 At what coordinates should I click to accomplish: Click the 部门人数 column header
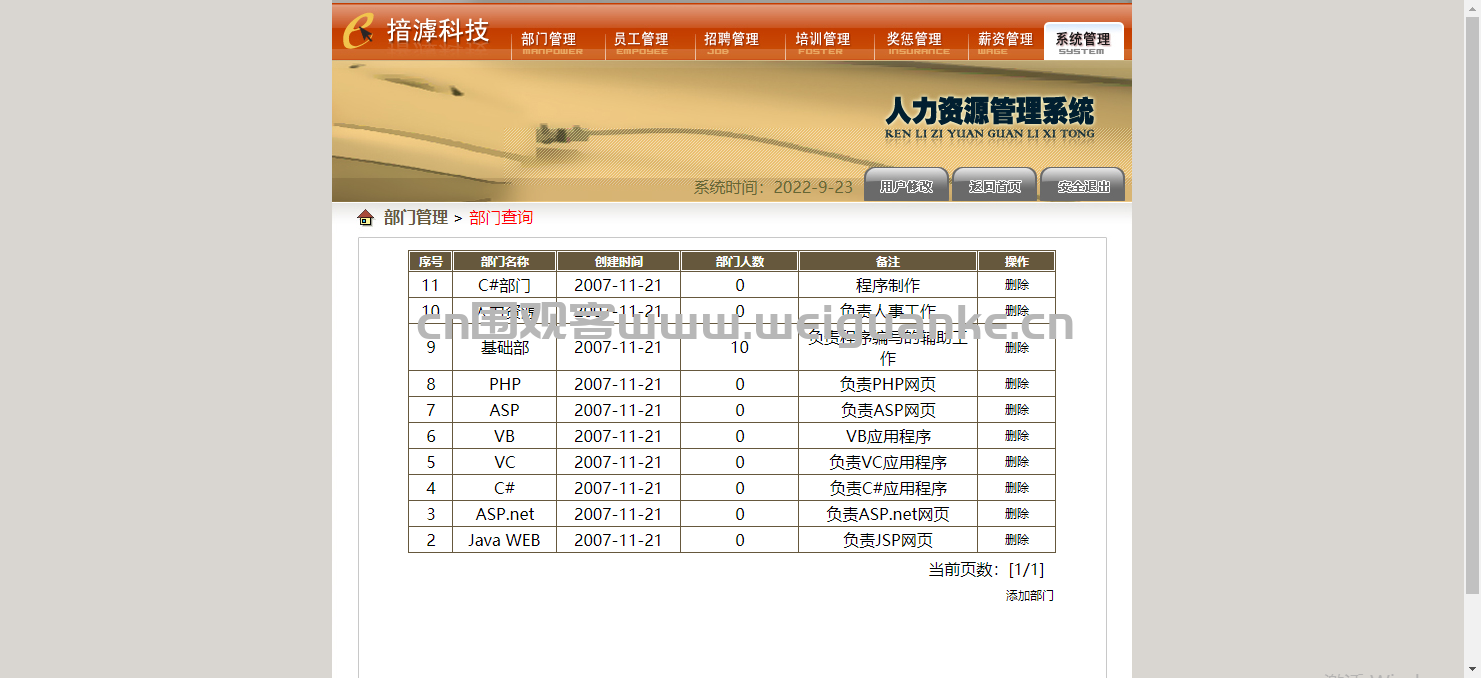[x=740, y=261]
